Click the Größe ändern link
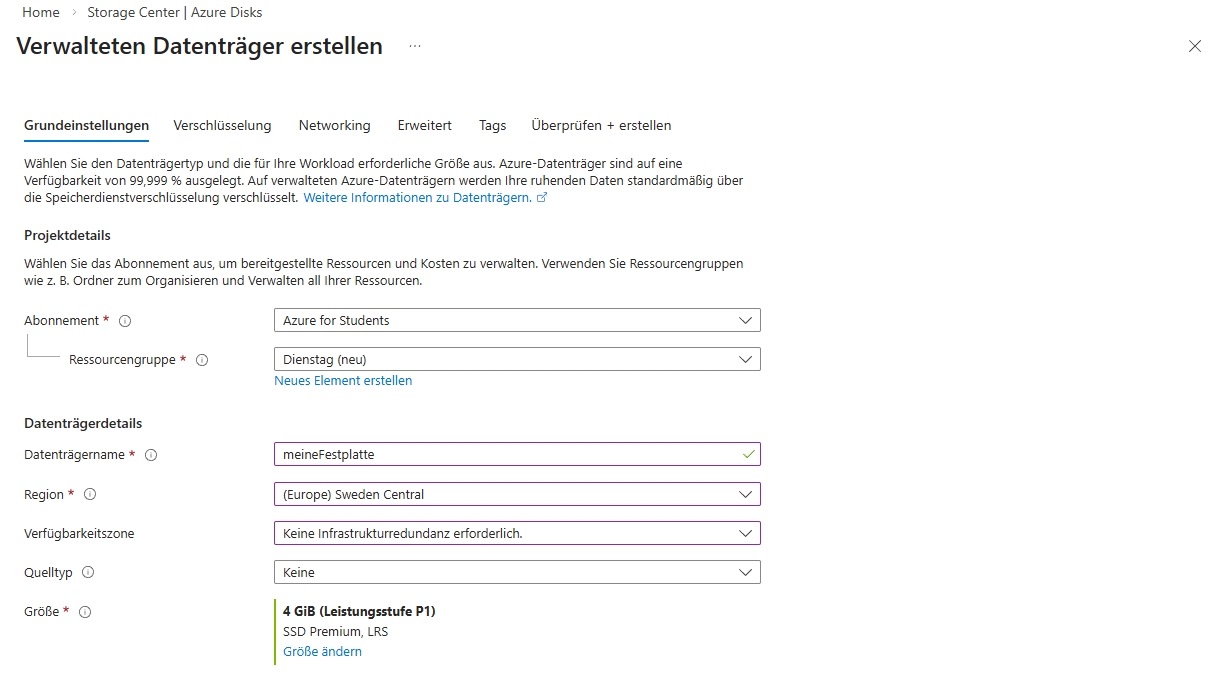Image resolution: width=1219 pixels, height=696 pixels. click(x=322, y=652)
